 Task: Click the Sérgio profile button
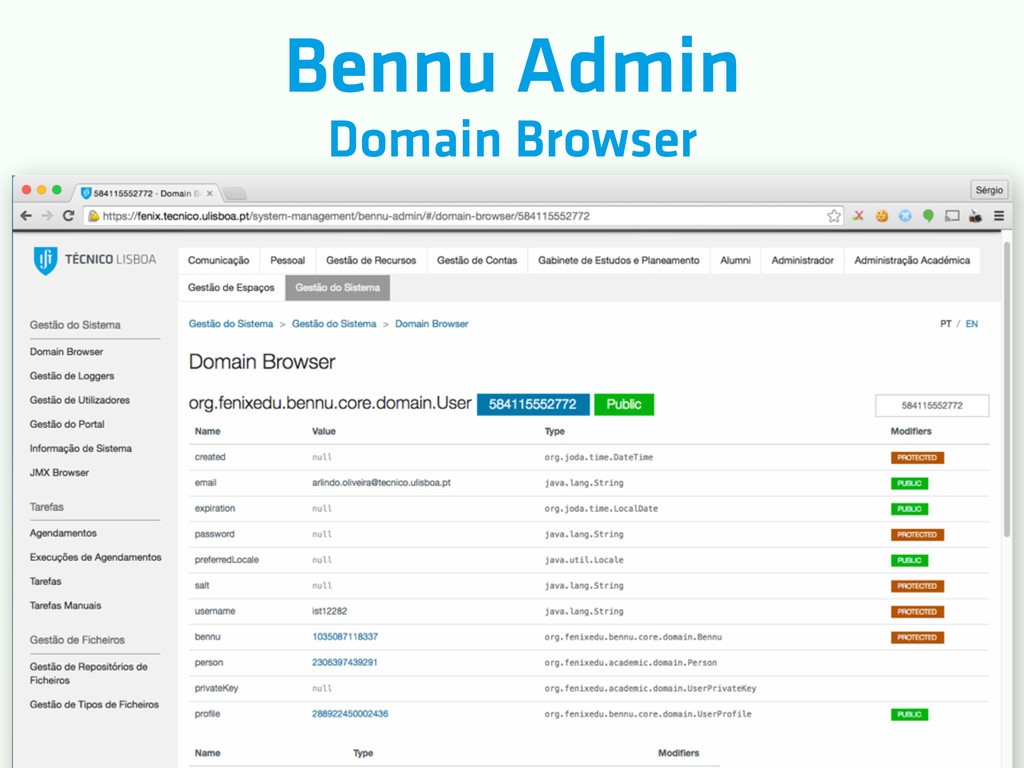[x=989, y=190]
